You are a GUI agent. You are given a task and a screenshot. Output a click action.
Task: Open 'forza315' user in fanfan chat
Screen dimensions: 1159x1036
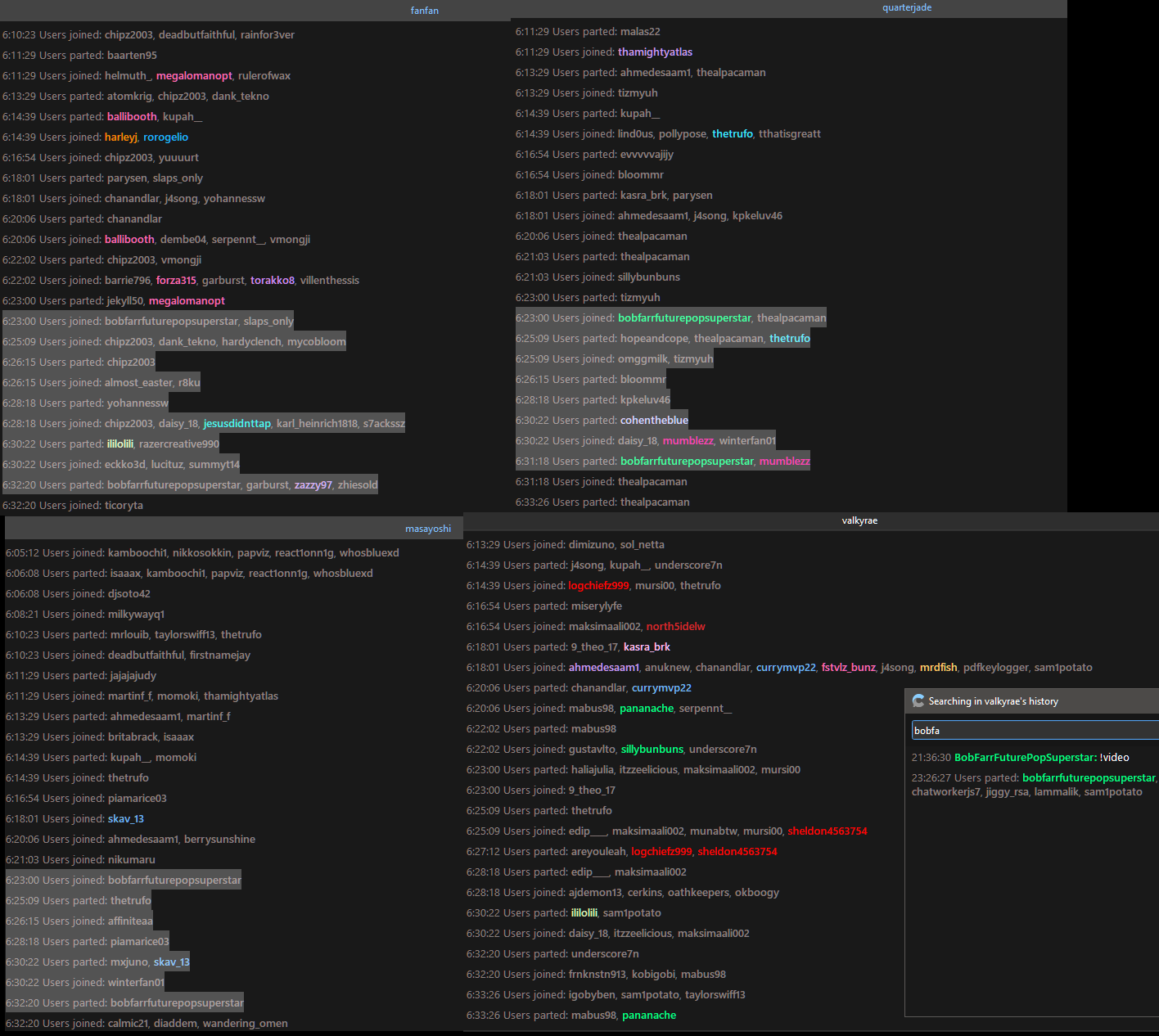pos(176,281)
